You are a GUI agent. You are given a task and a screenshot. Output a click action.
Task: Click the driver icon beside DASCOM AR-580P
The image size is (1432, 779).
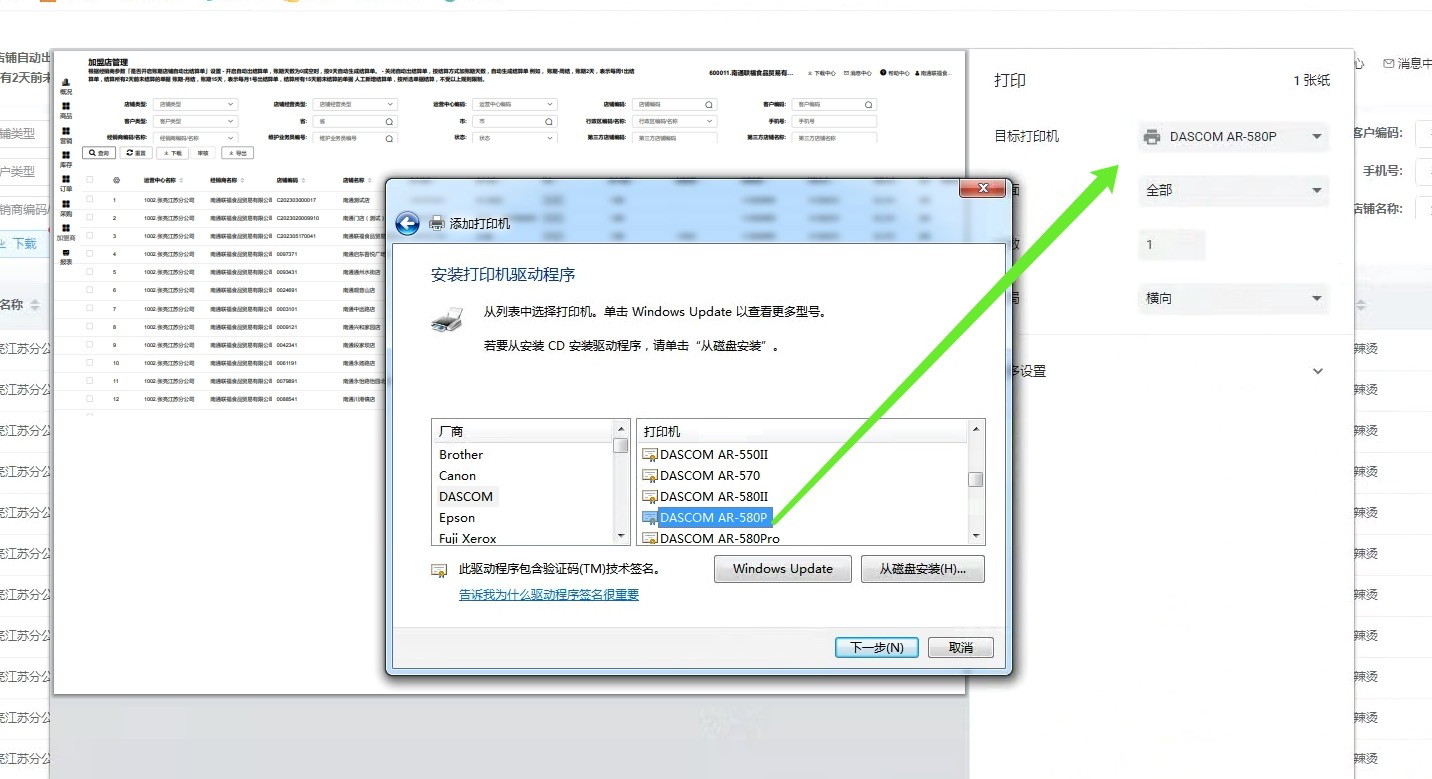[x=649, y=518]
